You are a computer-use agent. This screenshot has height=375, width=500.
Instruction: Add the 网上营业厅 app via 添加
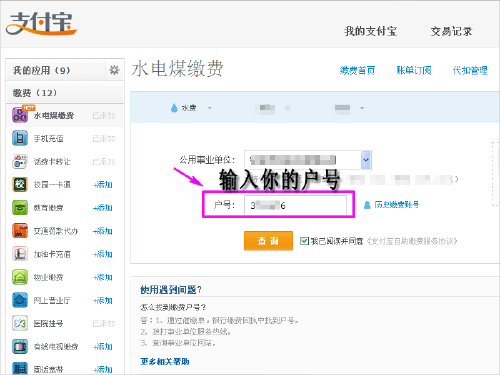coord(103,300)
